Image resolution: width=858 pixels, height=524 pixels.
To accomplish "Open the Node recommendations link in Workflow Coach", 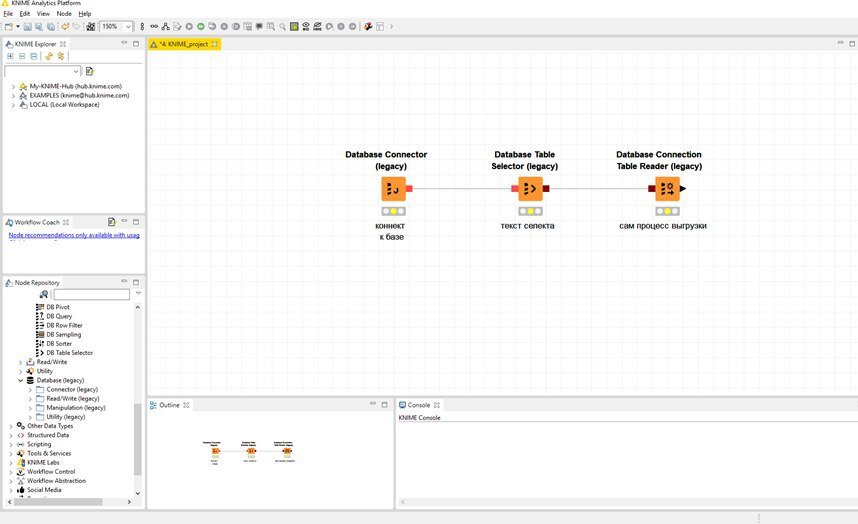I will pyautogui.click(x=74, y=235).
